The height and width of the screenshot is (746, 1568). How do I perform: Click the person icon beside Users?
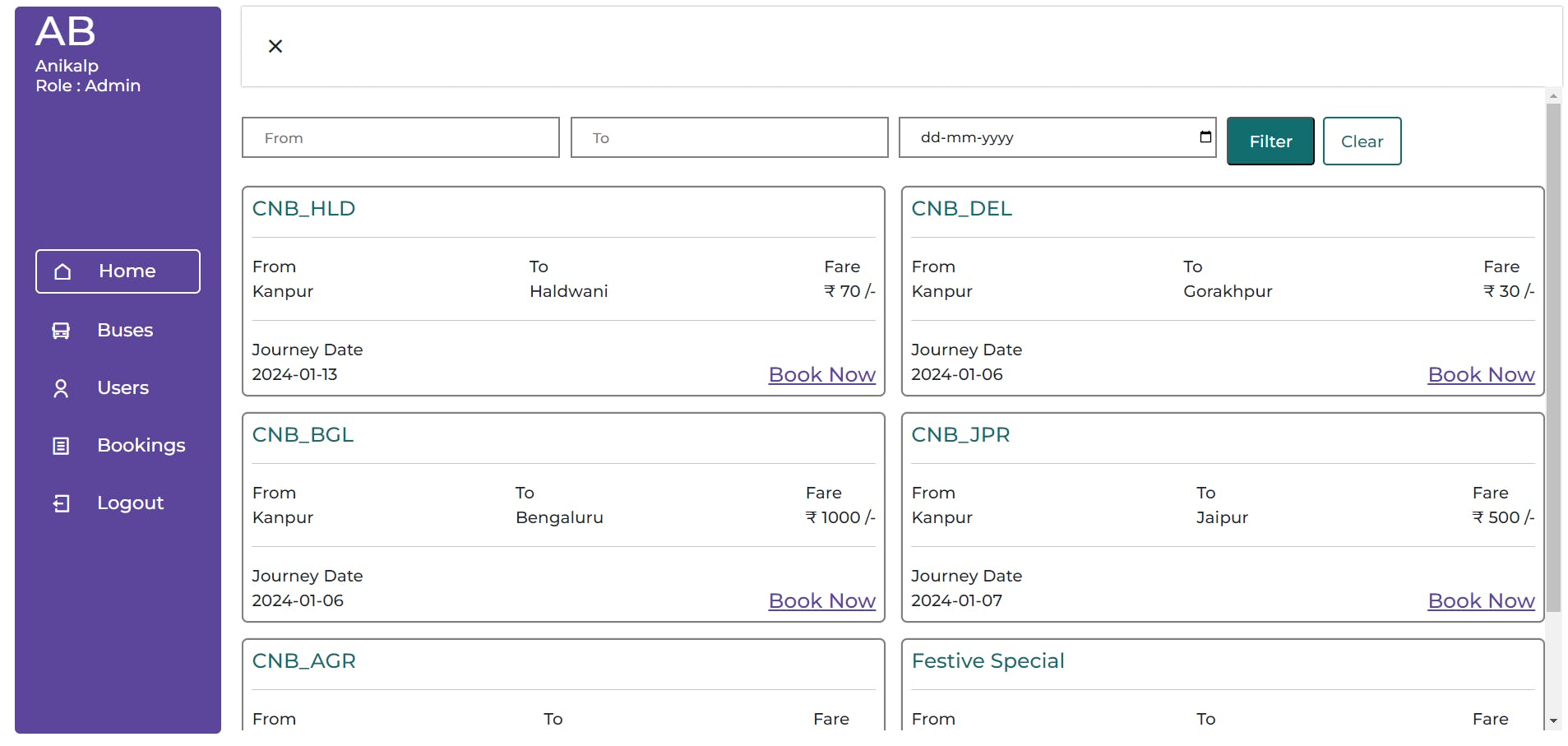click(x=61, y=388)
